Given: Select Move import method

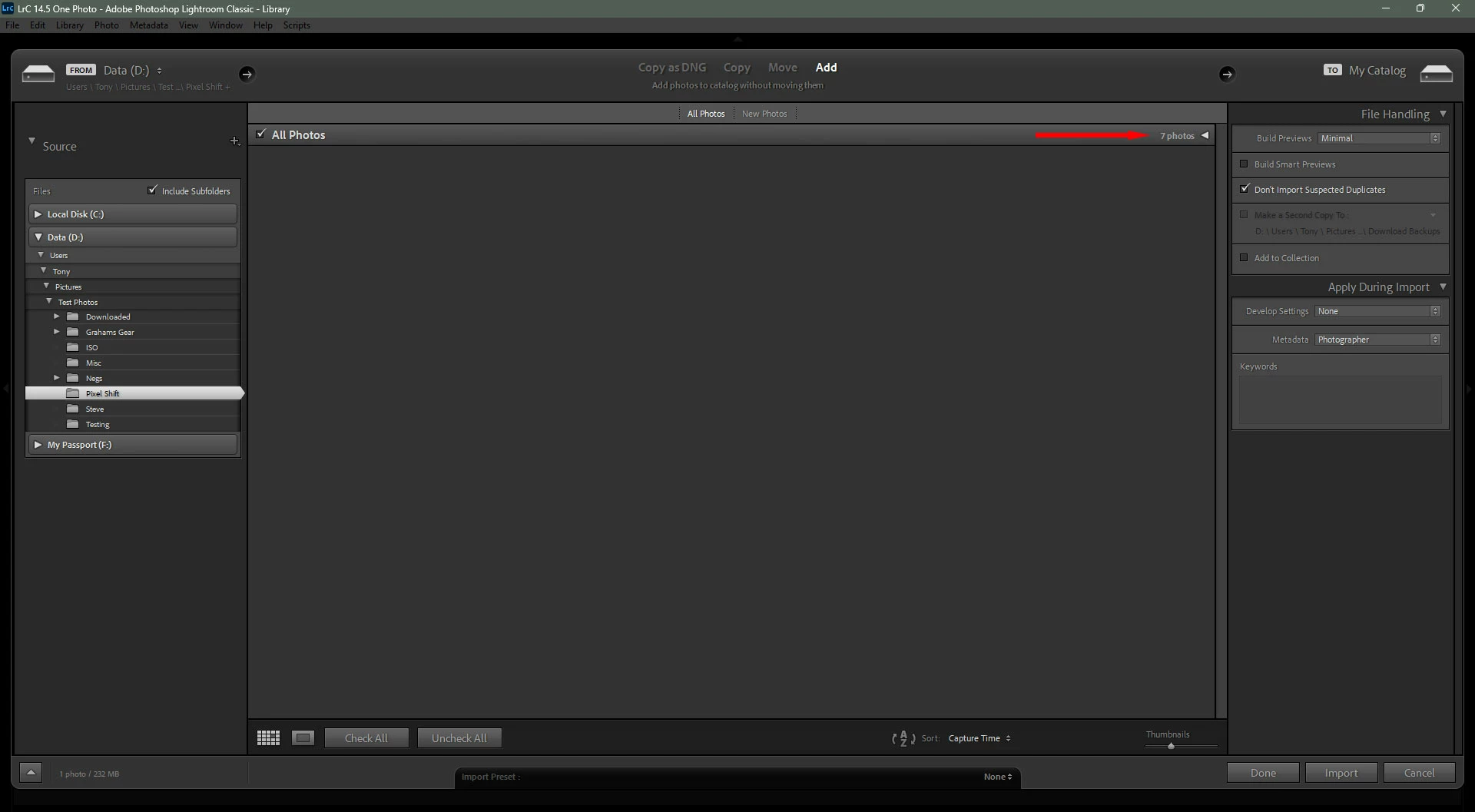Looking at the screenshot, I should [783, 68].
